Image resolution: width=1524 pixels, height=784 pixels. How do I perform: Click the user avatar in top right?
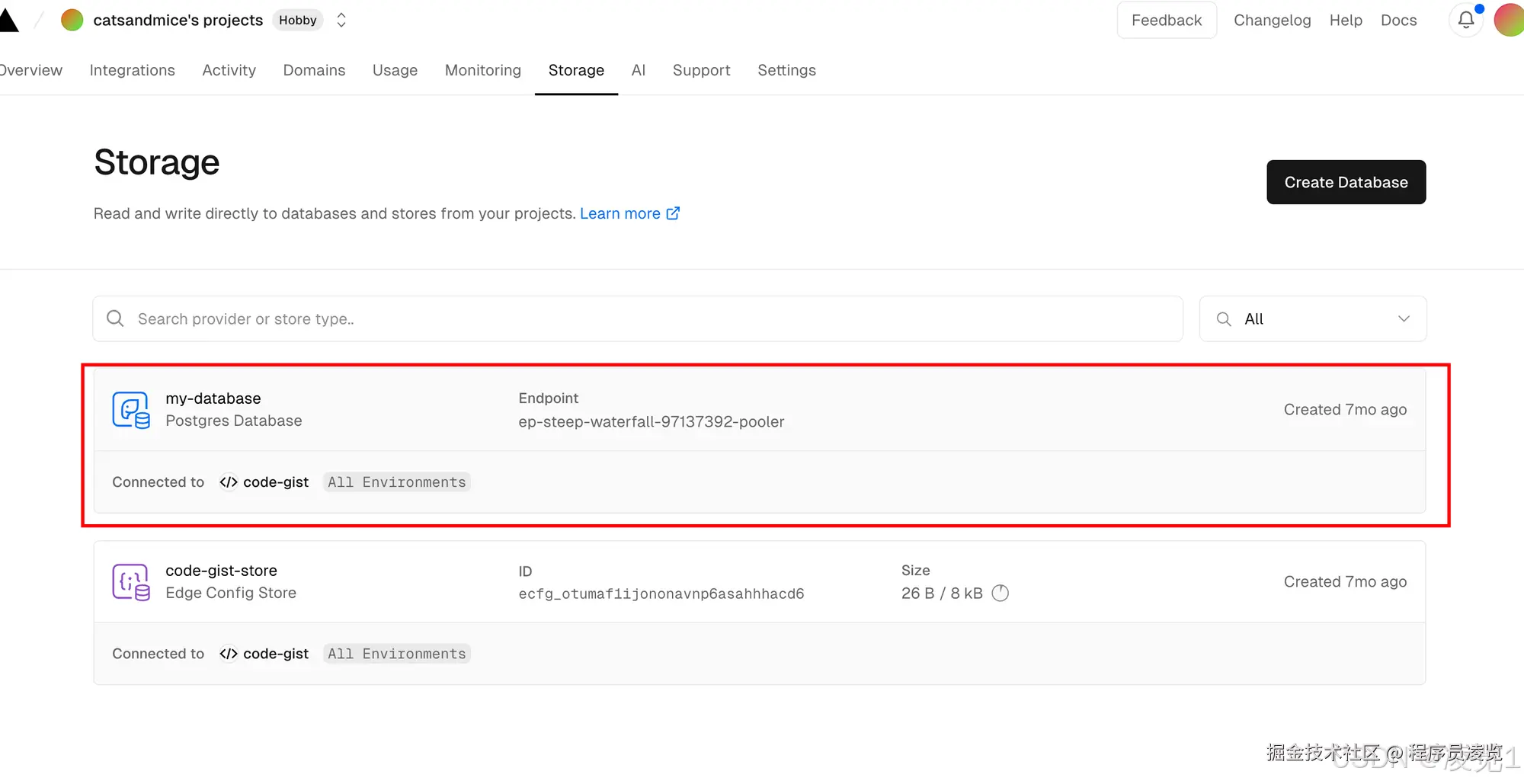click(x=1510, y=21)
